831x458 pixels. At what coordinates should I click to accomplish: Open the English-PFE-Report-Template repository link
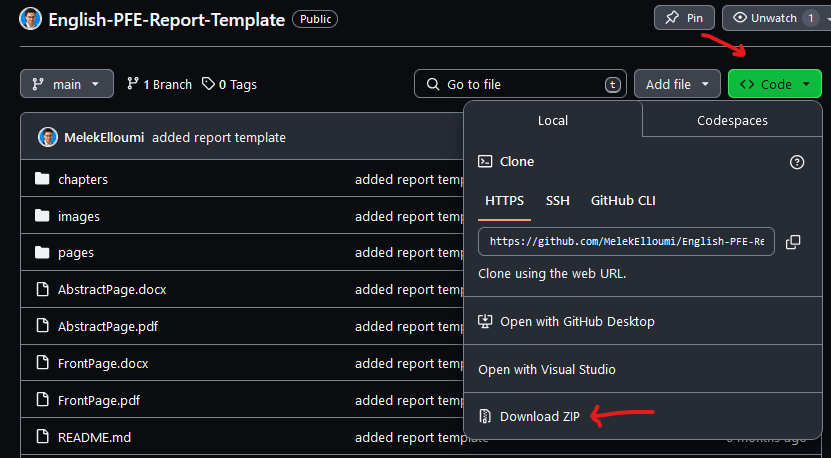(166, 20)
